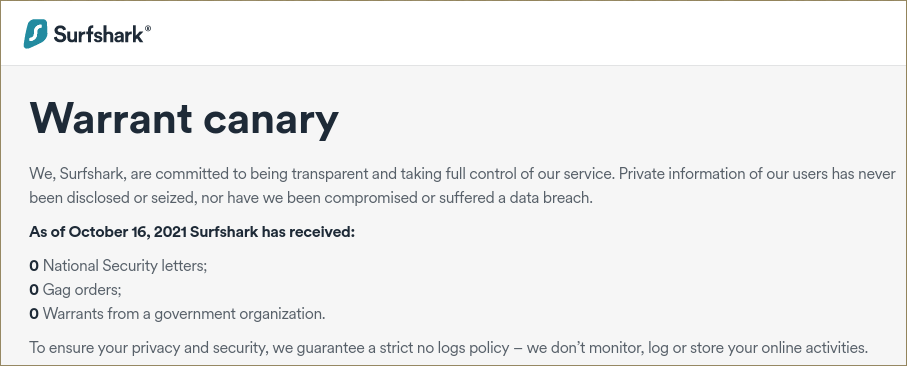Click the empty white header bar area
The width and height of the screenshot is (907, 366).
(x=521, y=34)
